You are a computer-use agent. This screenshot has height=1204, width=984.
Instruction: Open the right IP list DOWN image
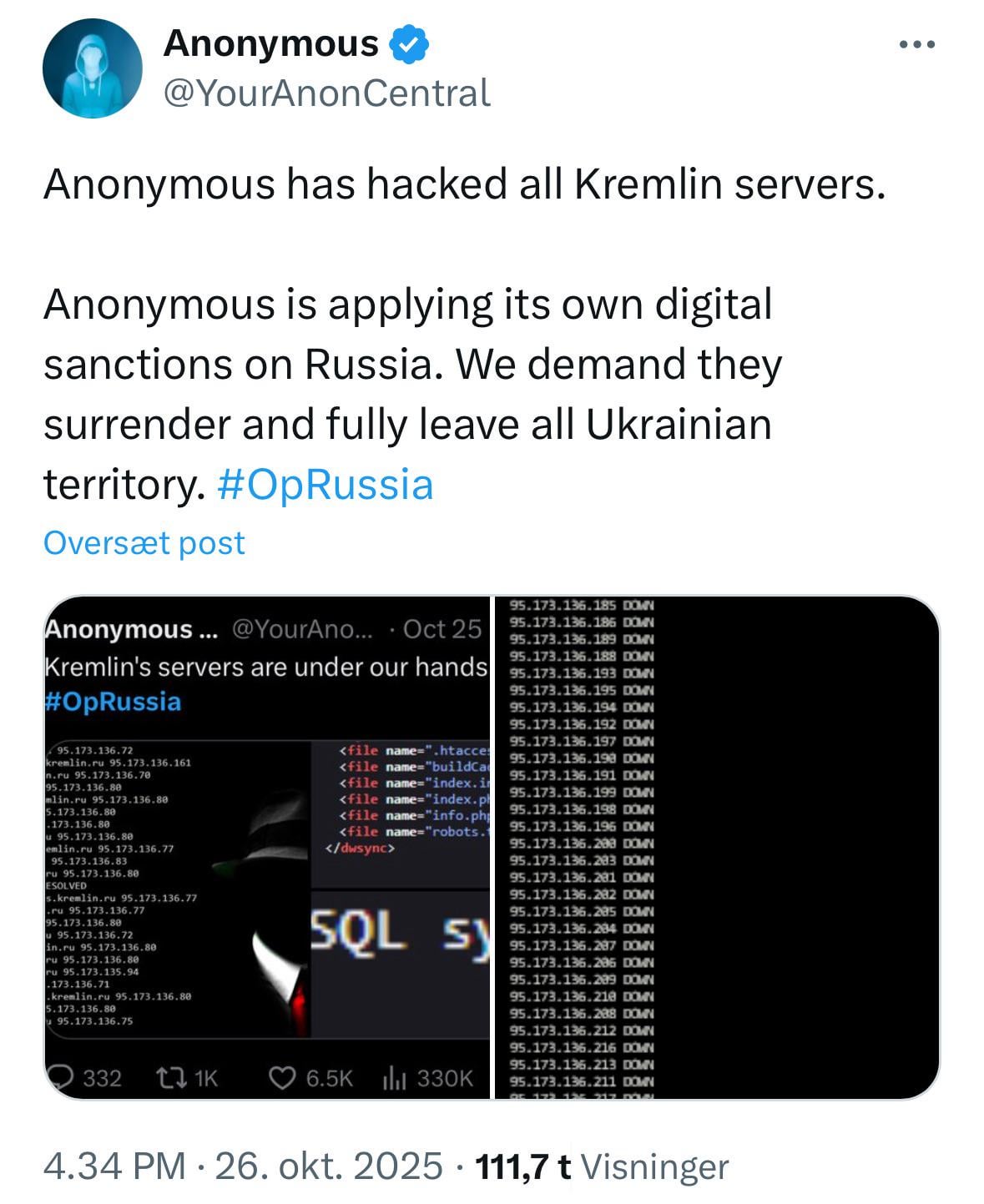[x=718, y=847]
